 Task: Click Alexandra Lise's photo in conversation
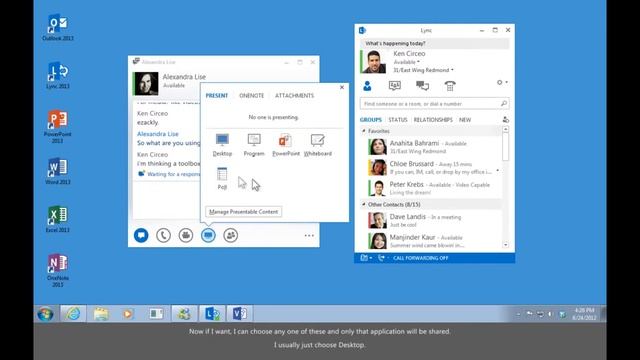coord(146,83)
